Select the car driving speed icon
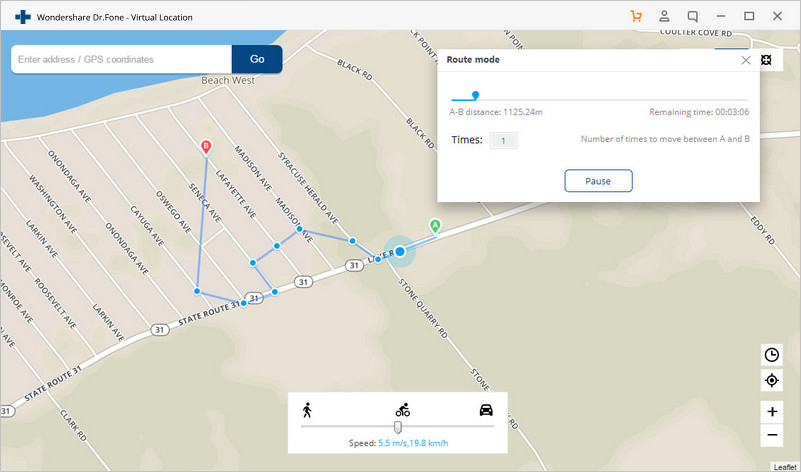 tap(486, 410)
